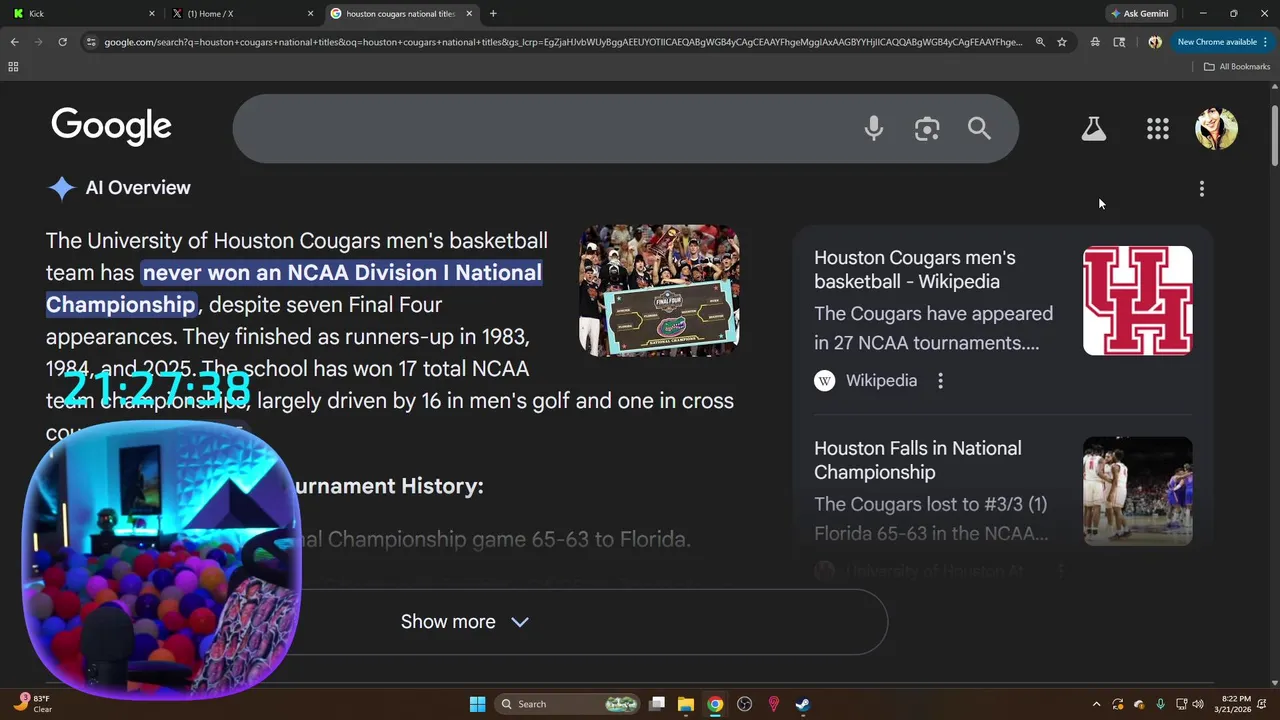Image resolution: width=1280 pixels, height=720 pixels.
Task: Go back to the previous page
Action: [x=14, y=42]
